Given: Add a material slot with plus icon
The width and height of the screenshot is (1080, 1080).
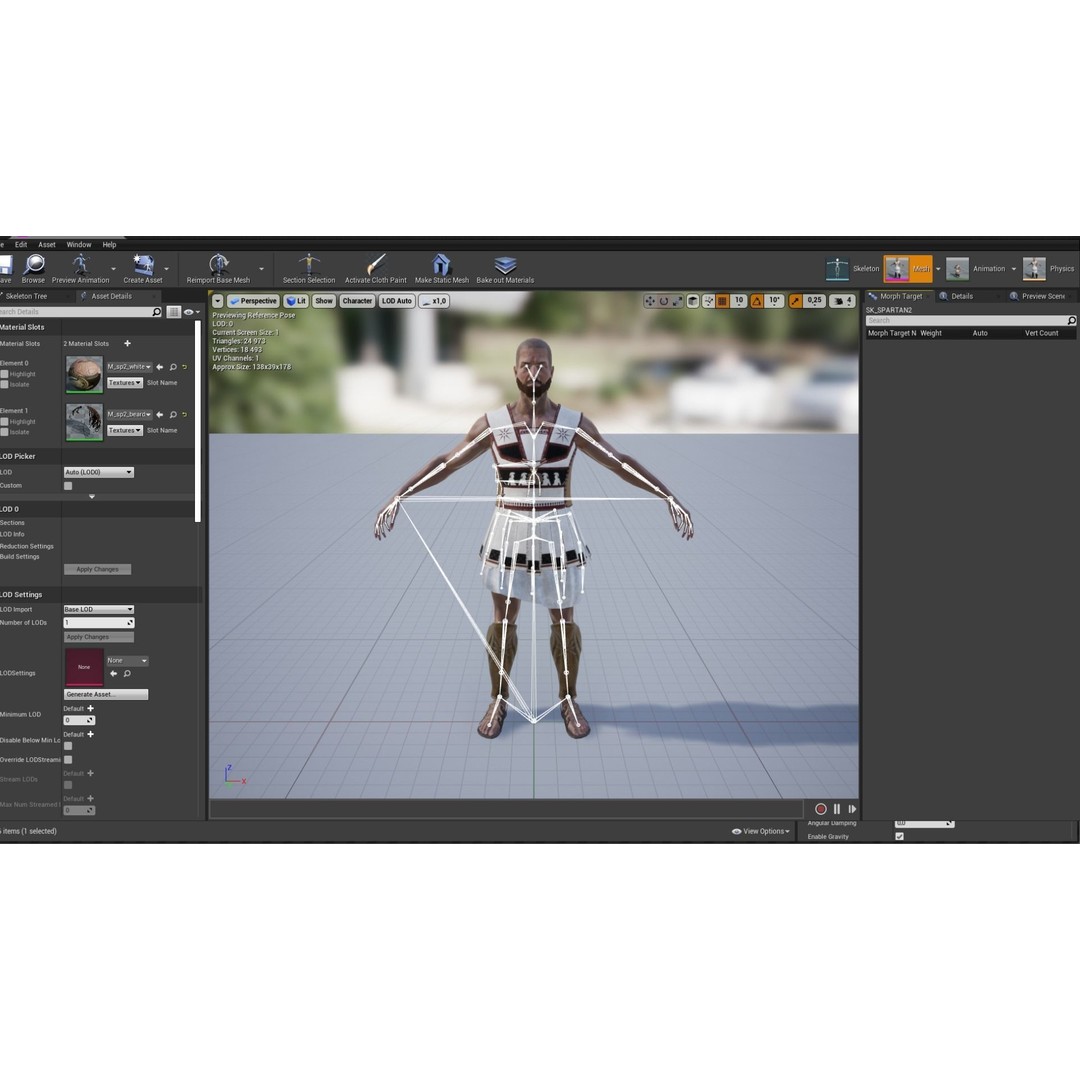Looking at the screenshot, I should tap(127, 343).
